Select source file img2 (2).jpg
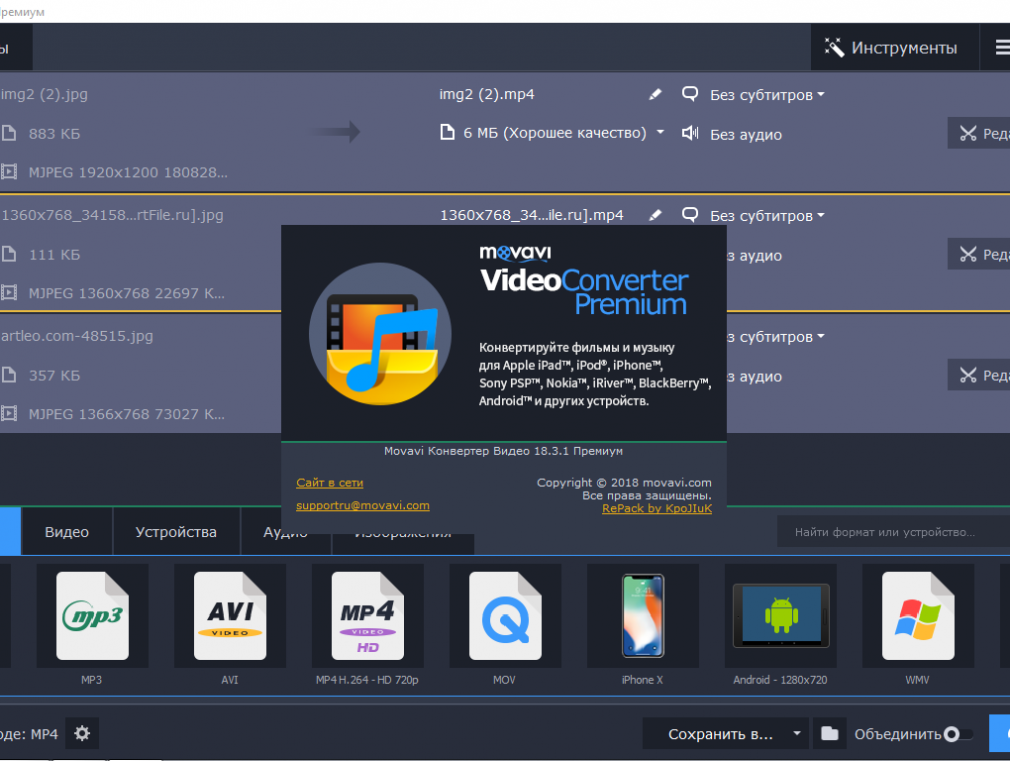1010x761 pixels. pyautogui.click(x=44, y=94)
